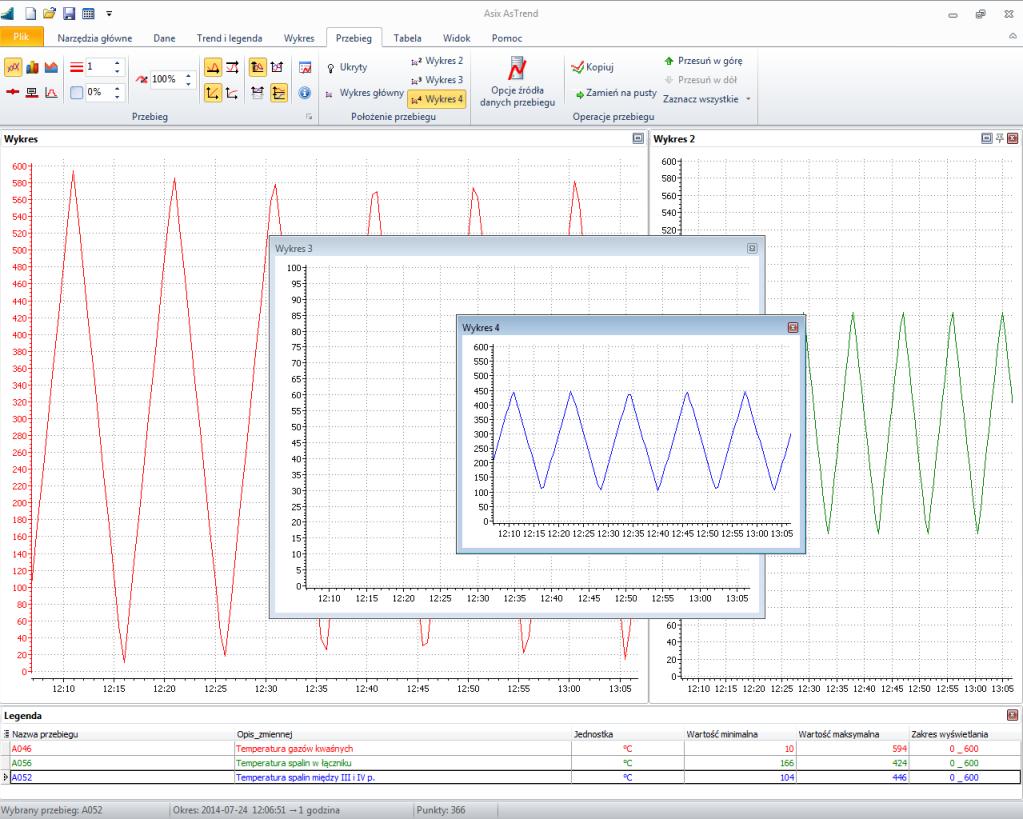The width and height of the screenshot is (1023, 819).
Task: Click the save diskette icon
Action: (x=69, y=13)
